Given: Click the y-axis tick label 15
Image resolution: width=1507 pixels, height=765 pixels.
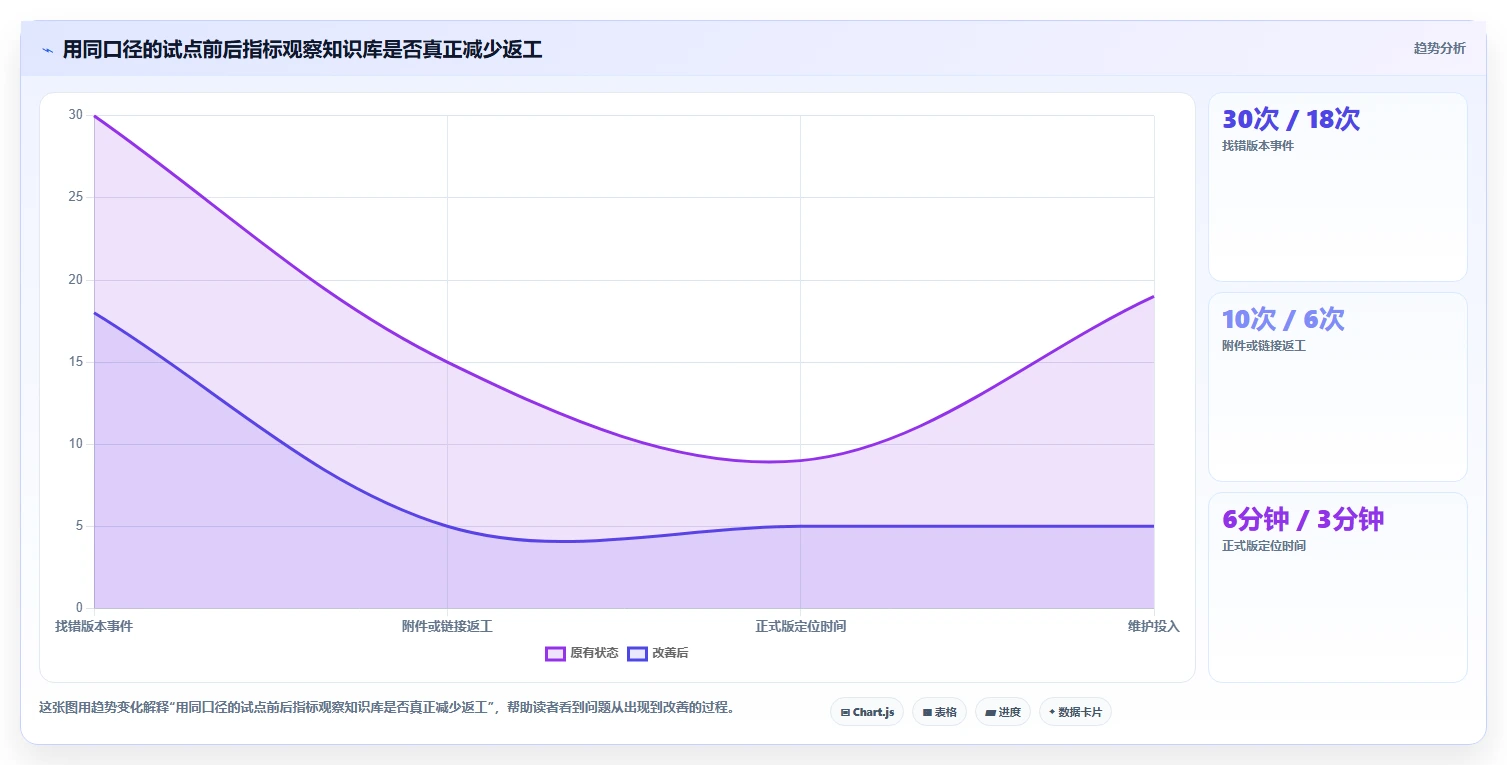Looking at the screenshot, I should pyautogui.click(x=76, y=361).
